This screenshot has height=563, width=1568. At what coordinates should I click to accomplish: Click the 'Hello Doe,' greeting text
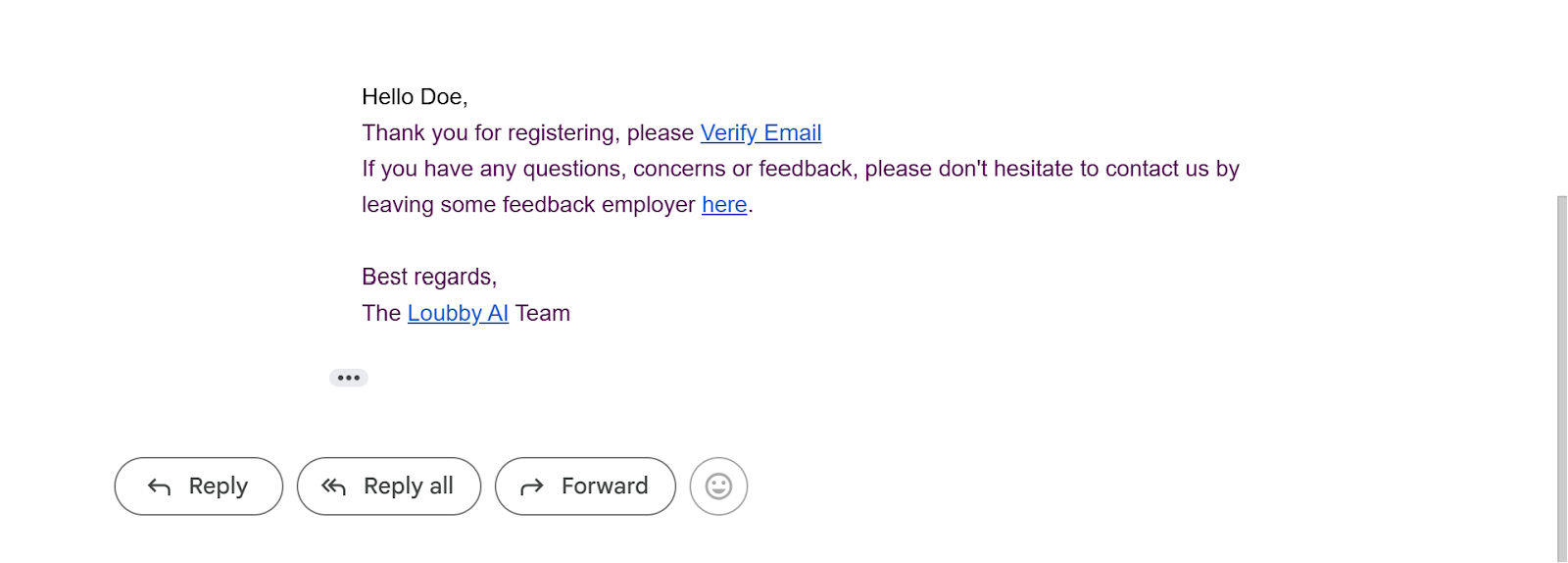(x=415, y=97)
